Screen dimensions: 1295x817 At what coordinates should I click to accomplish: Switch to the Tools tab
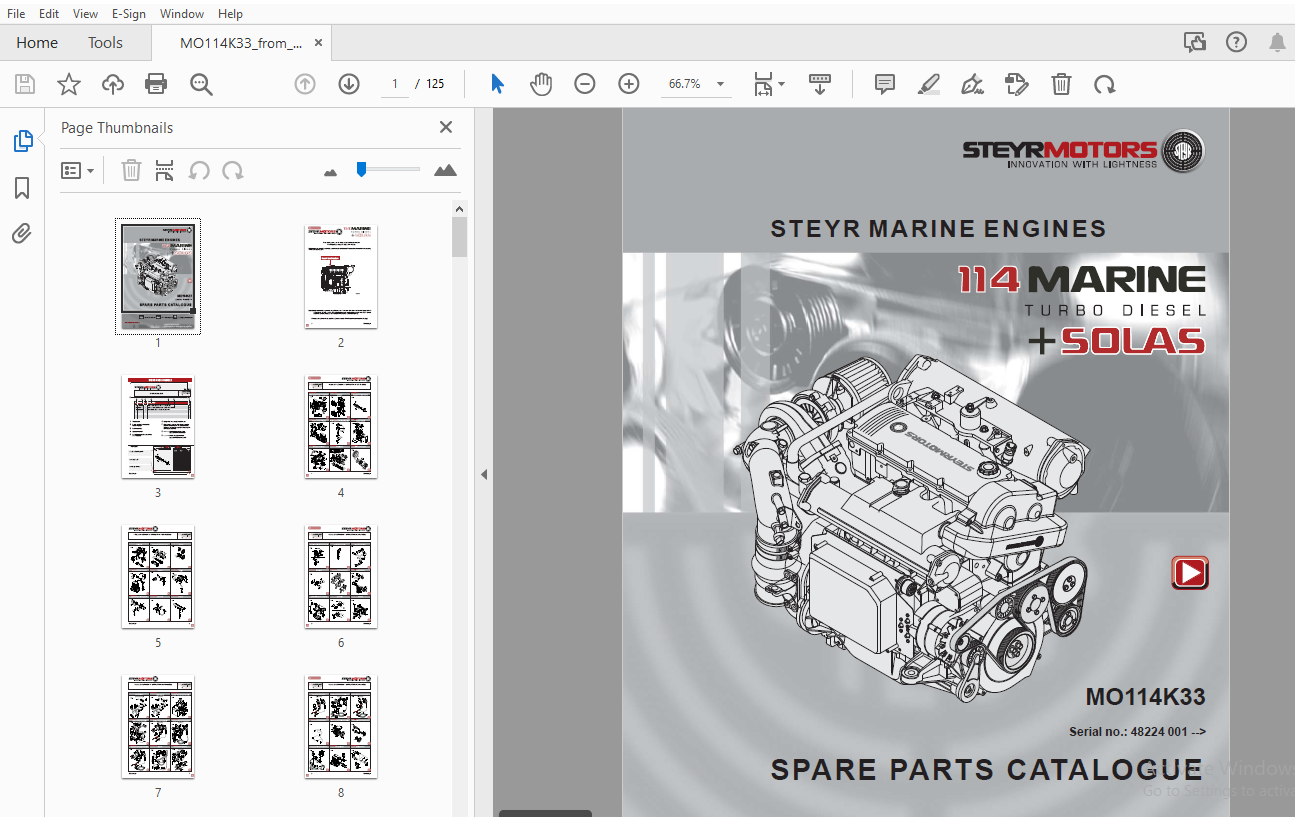(105, 42)
